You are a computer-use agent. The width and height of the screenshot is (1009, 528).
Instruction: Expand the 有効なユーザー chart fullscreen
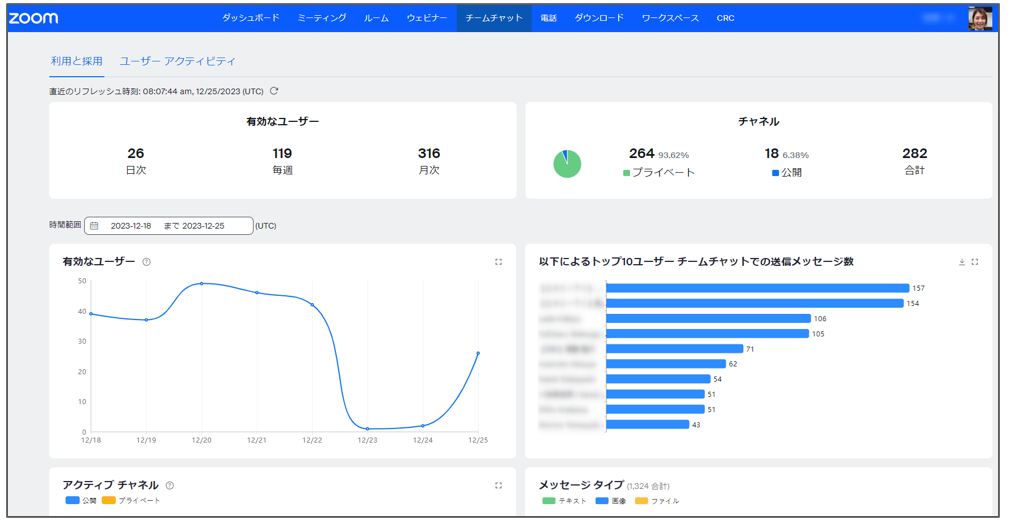pos(498,262)
